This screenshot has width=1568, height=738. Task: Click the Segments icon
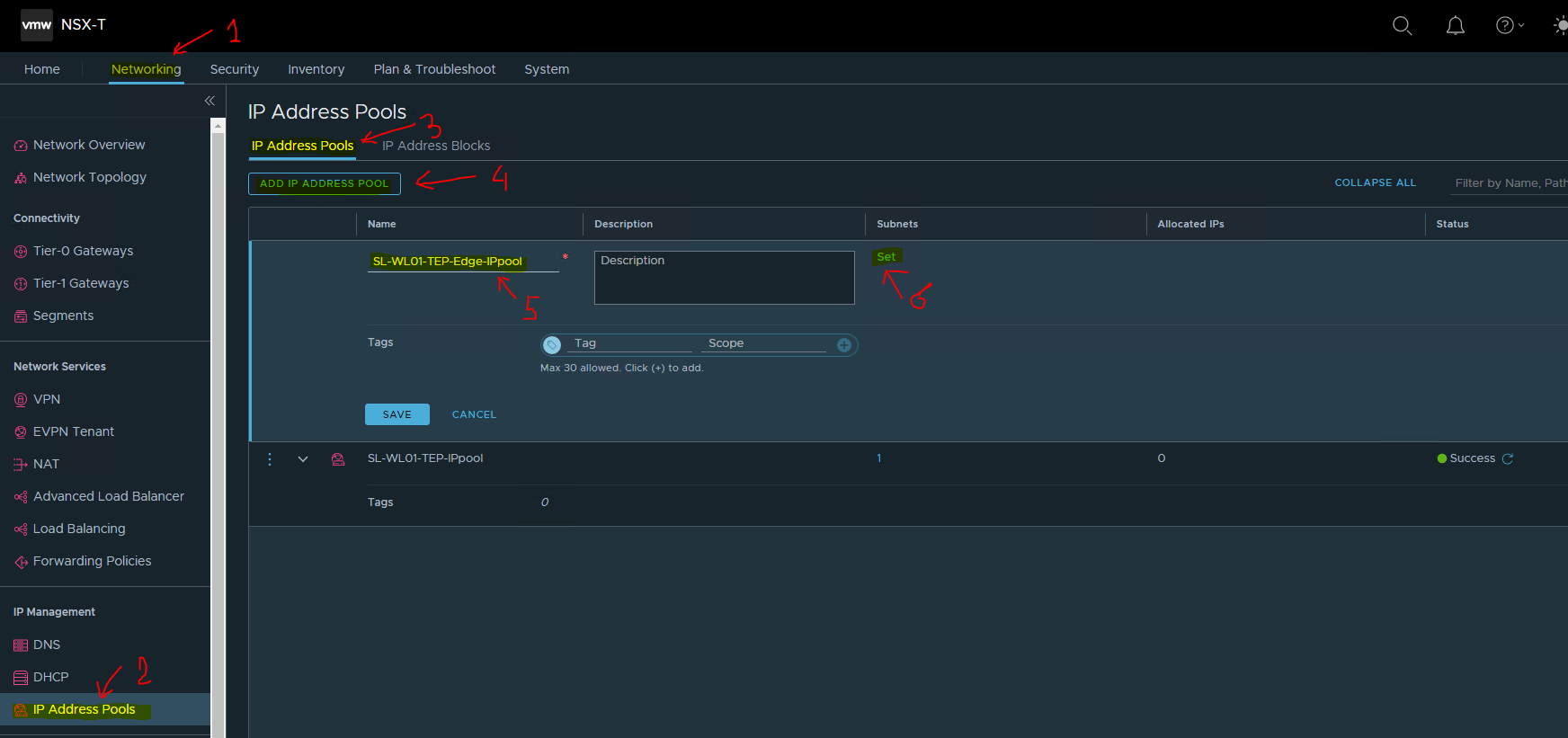[x=21, y=316]
